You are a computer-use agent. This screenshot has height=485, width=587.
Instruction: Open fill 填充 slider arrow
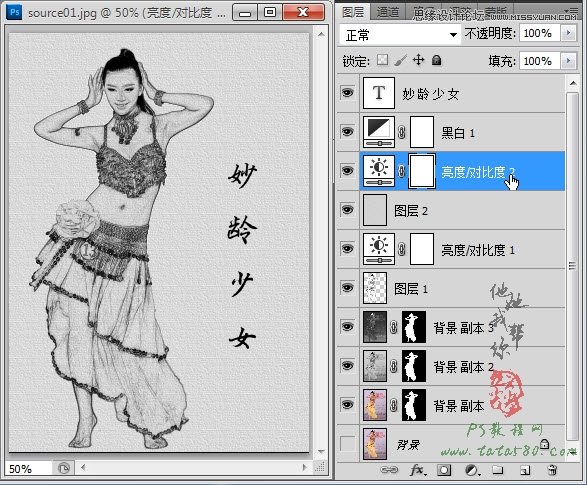click(x=569, y=61)
